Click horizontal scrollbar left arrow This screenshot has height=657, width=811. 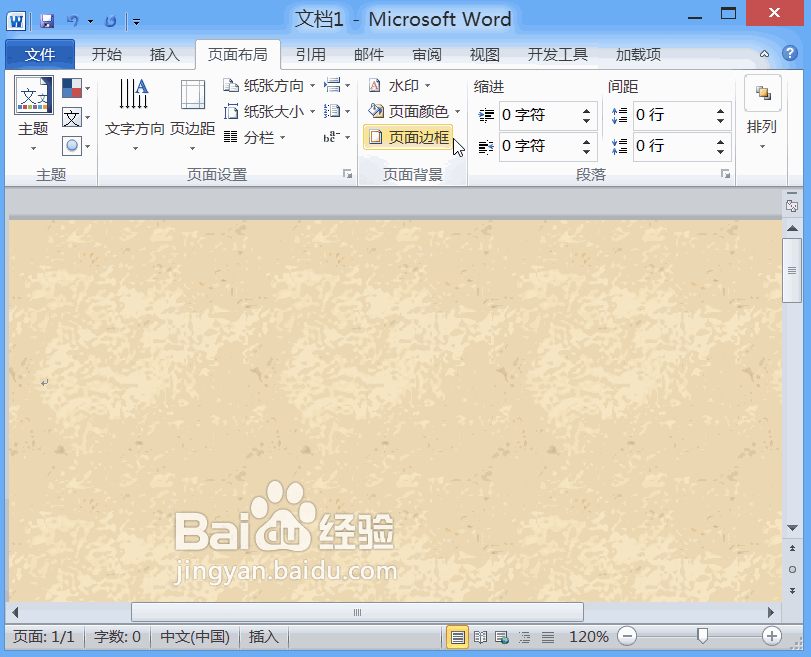(x=15, y=613)
